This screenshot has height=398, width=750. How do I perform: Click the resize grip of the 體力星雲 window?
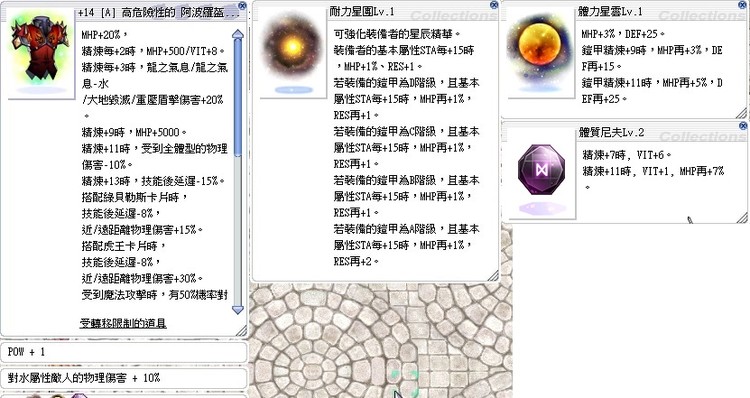(741, 113)
